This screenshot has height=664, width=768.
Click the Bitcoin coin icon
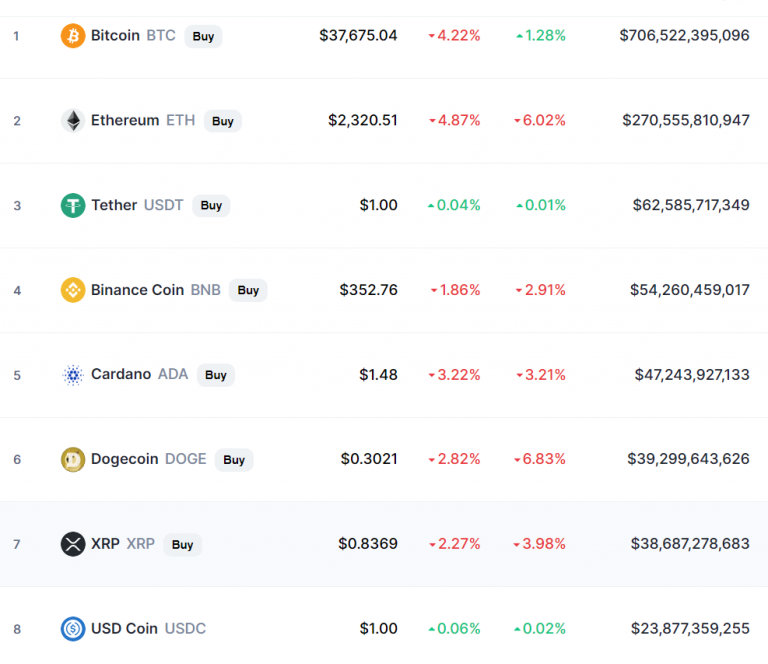coord(73,36)
